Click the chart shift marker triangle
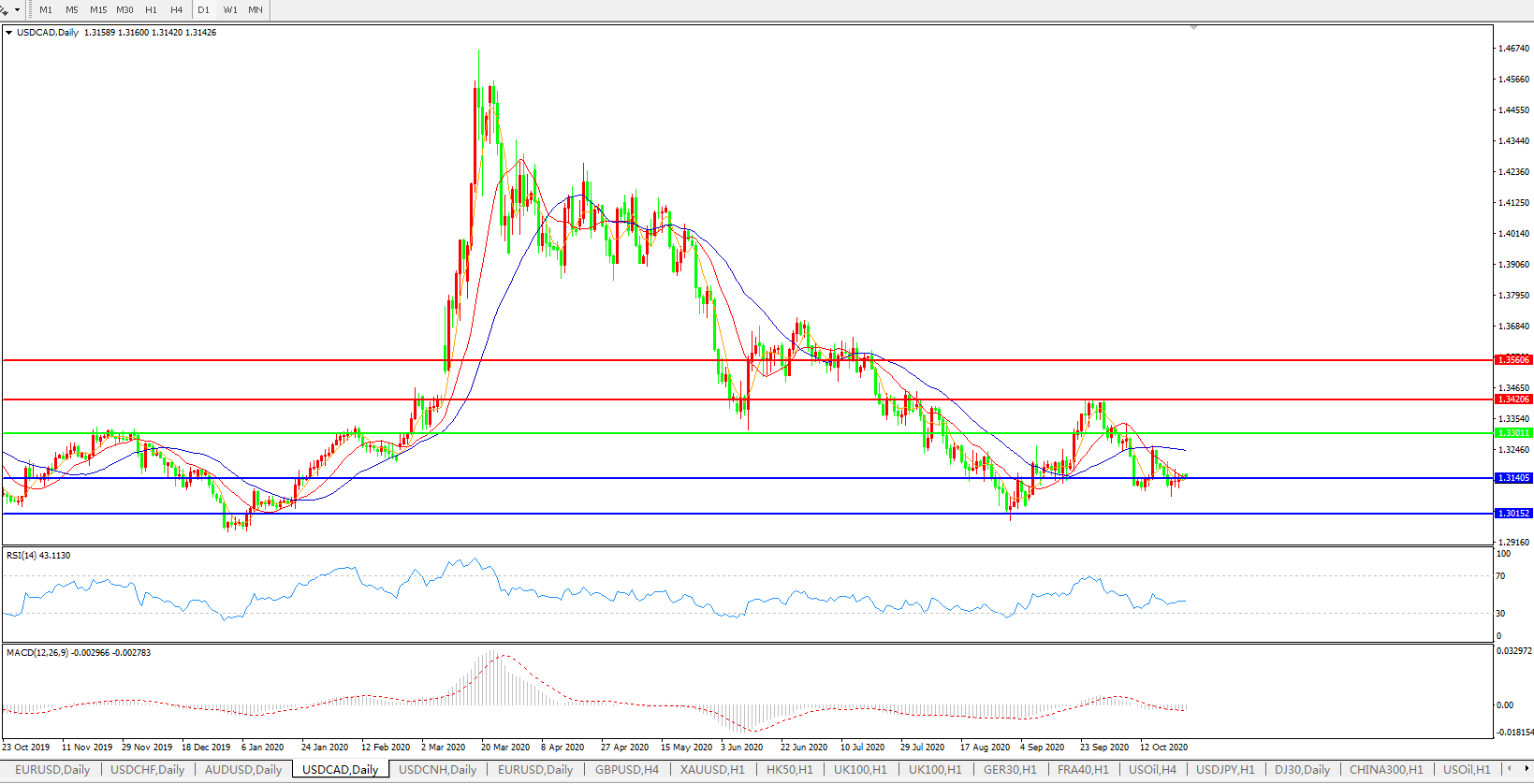1534x784 pixels. (1193, 28)
